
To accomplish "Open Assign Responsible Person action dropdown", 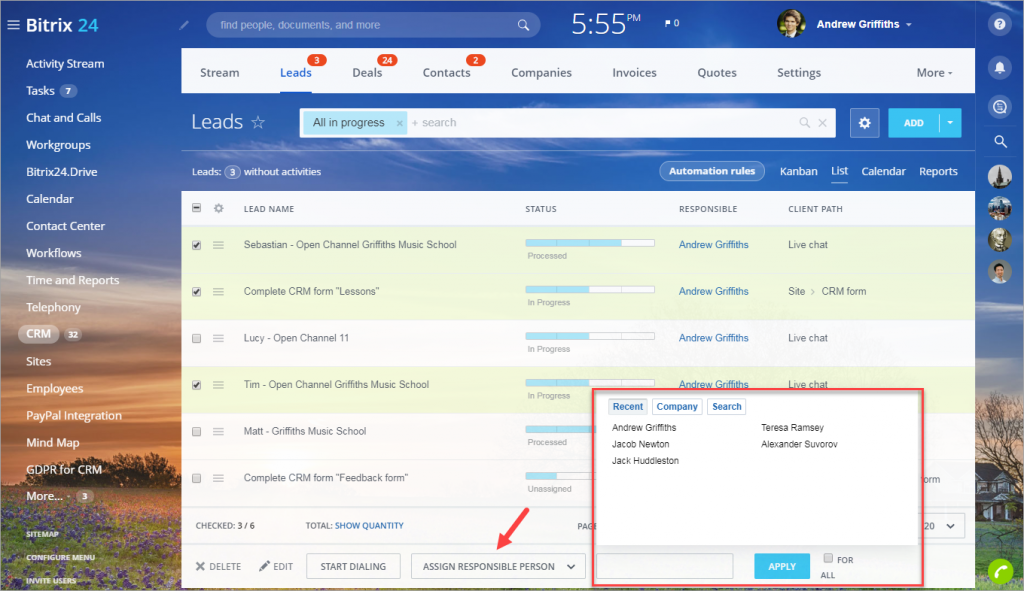I will 498,566.
